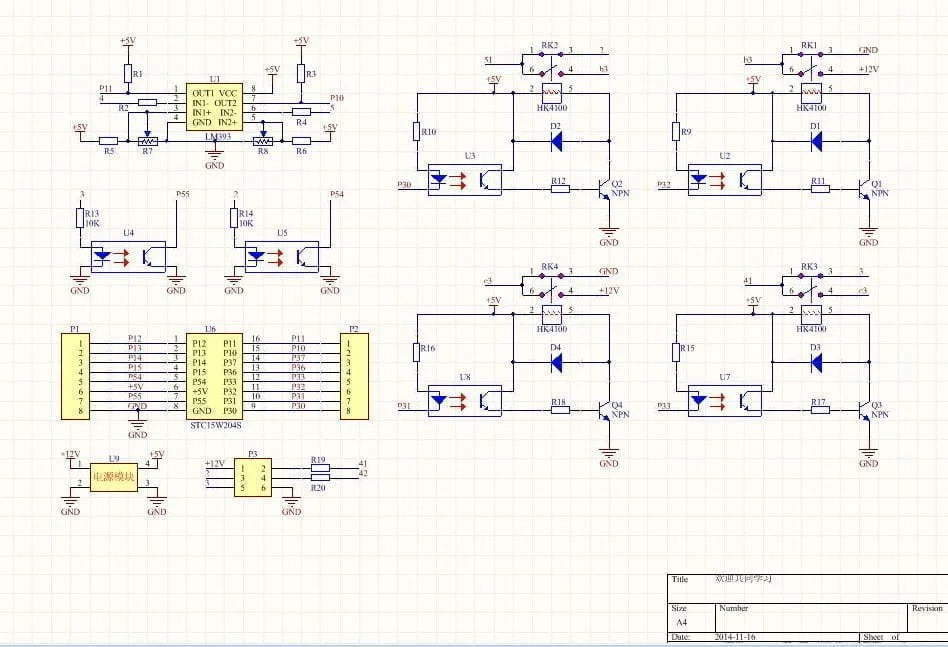Select diode D2 symbol

[x=555, y=141]
